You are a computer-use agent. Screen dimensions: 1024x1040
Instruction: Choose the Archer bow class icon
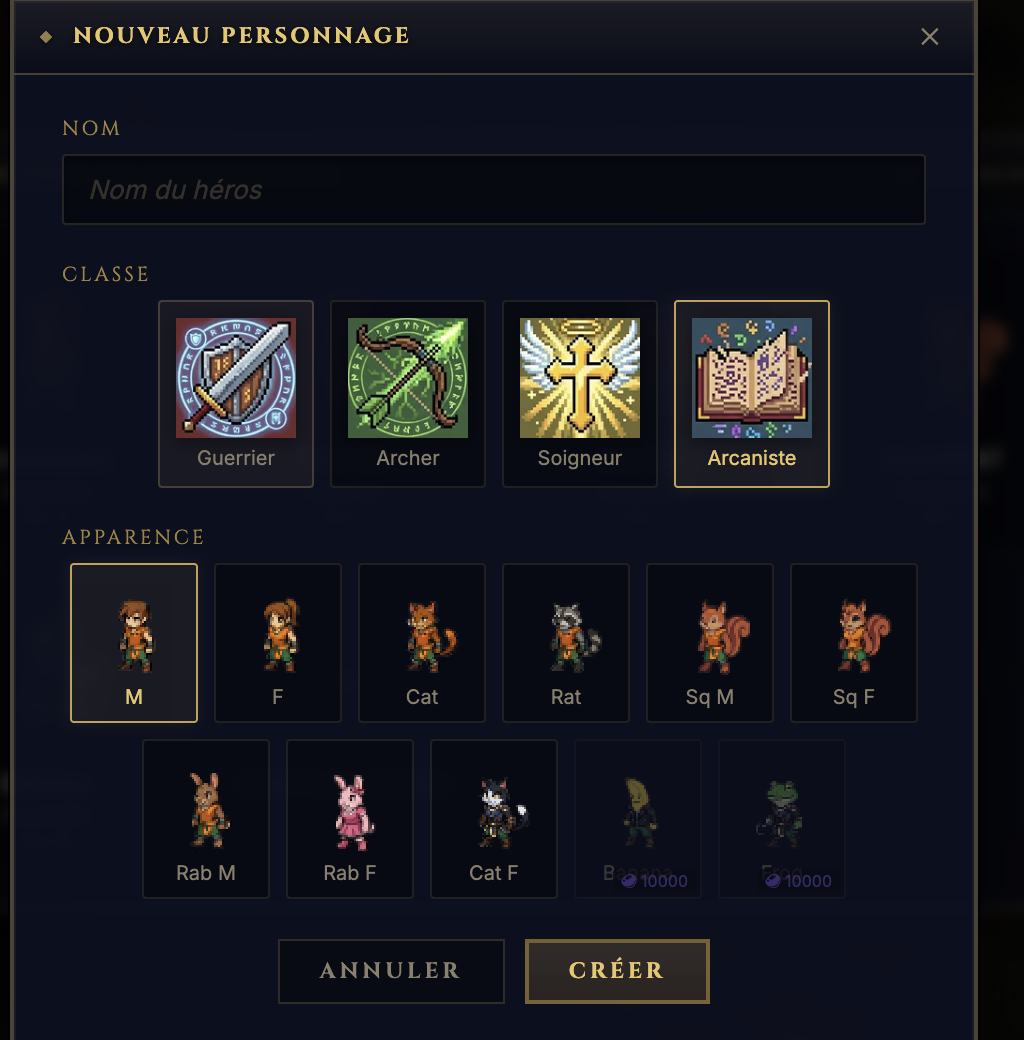click(408, 379)
